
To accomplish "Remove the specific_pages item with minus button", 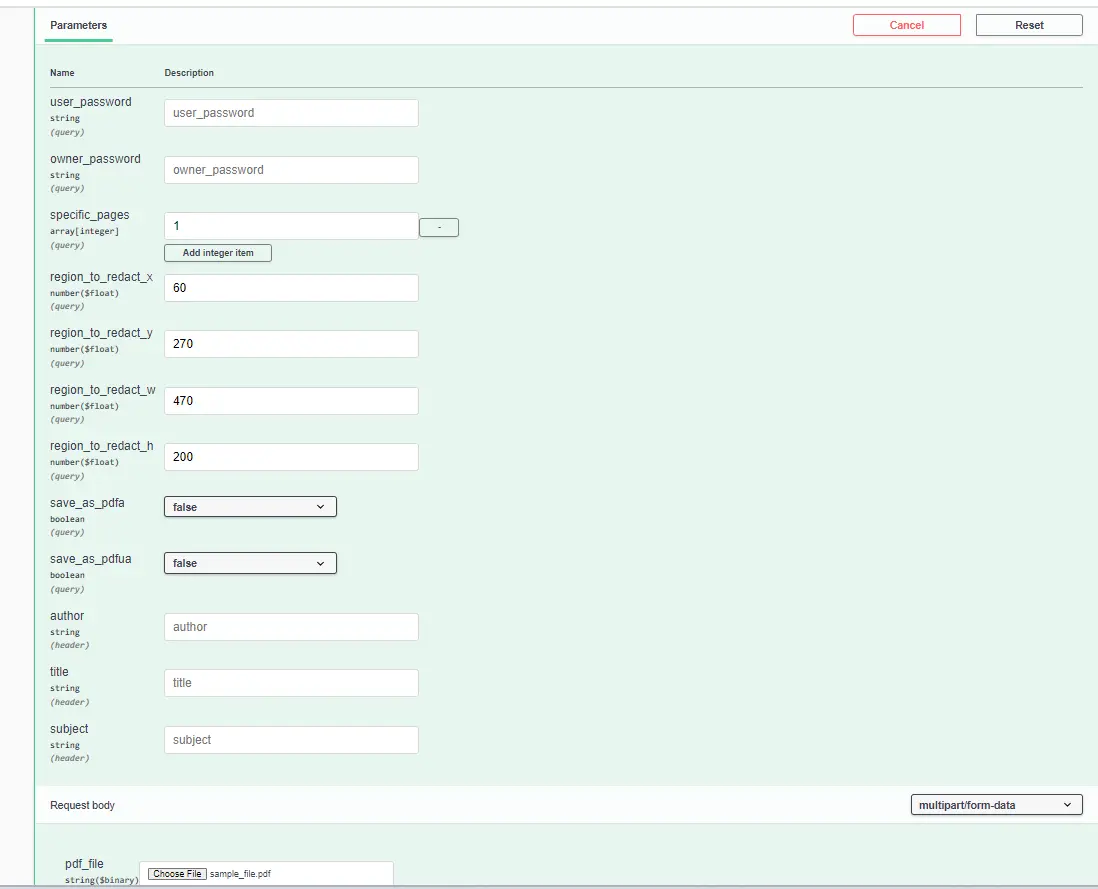I will tap(438, 228).
